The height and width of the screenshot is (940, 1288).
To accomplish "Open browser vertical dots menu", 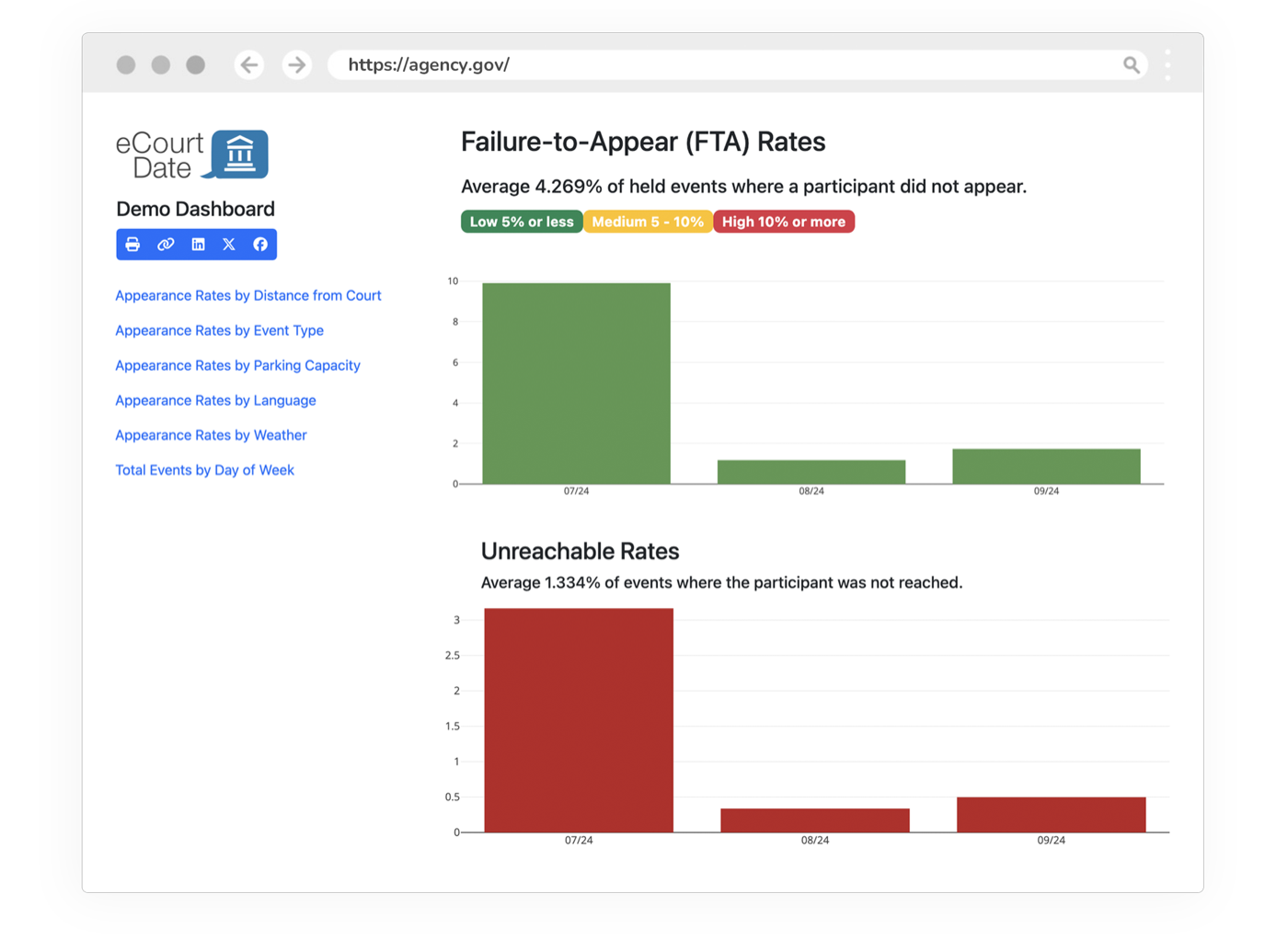I will click(1167, 64).
